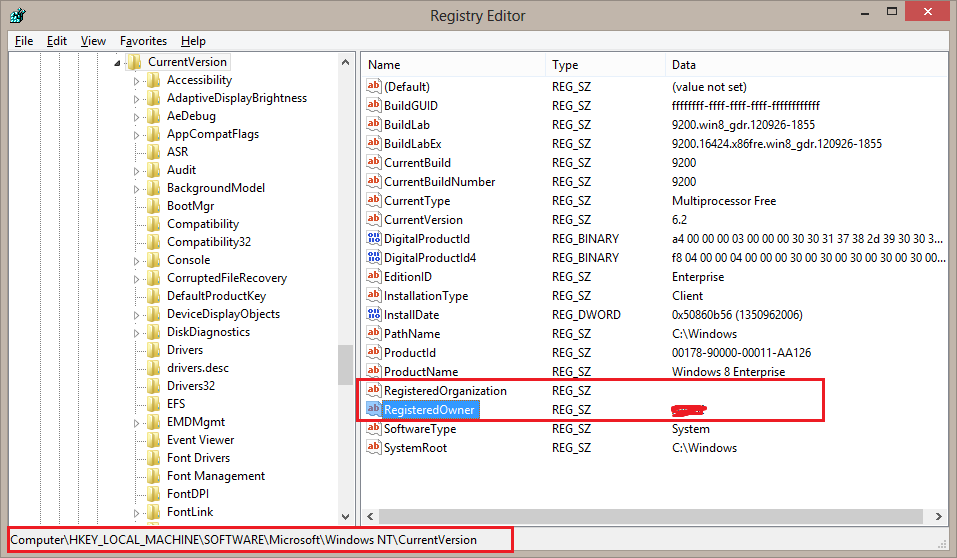Image resolution: width=957 pixels, height=558 pixels.
Task: Click the string icon beside SystemRoot
Action: pyautogui.click(x=374, y=448)
